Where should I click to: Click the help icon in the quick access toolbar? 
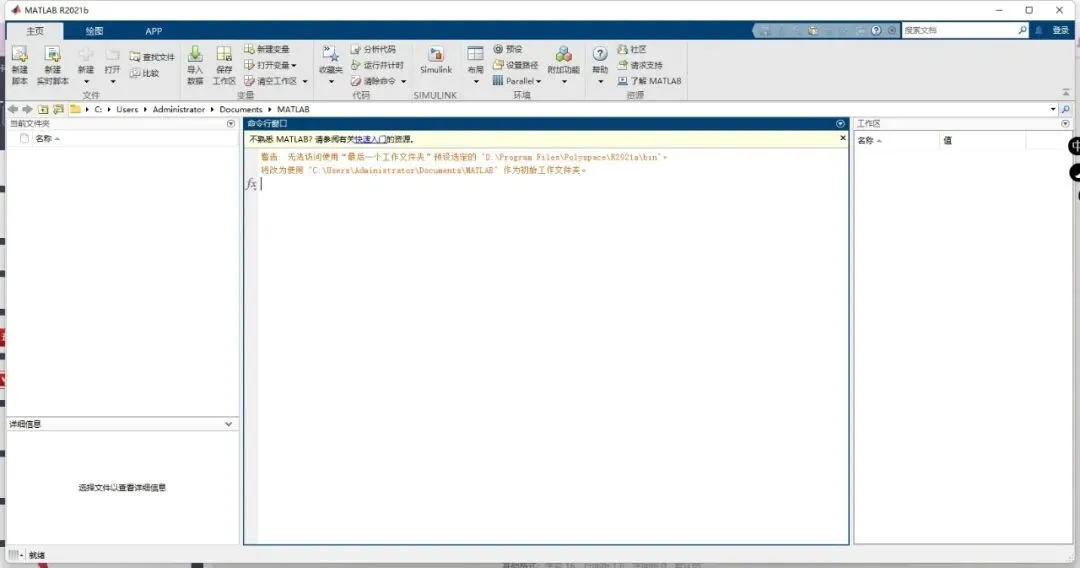pyautogui.click(x=876, y=30)
